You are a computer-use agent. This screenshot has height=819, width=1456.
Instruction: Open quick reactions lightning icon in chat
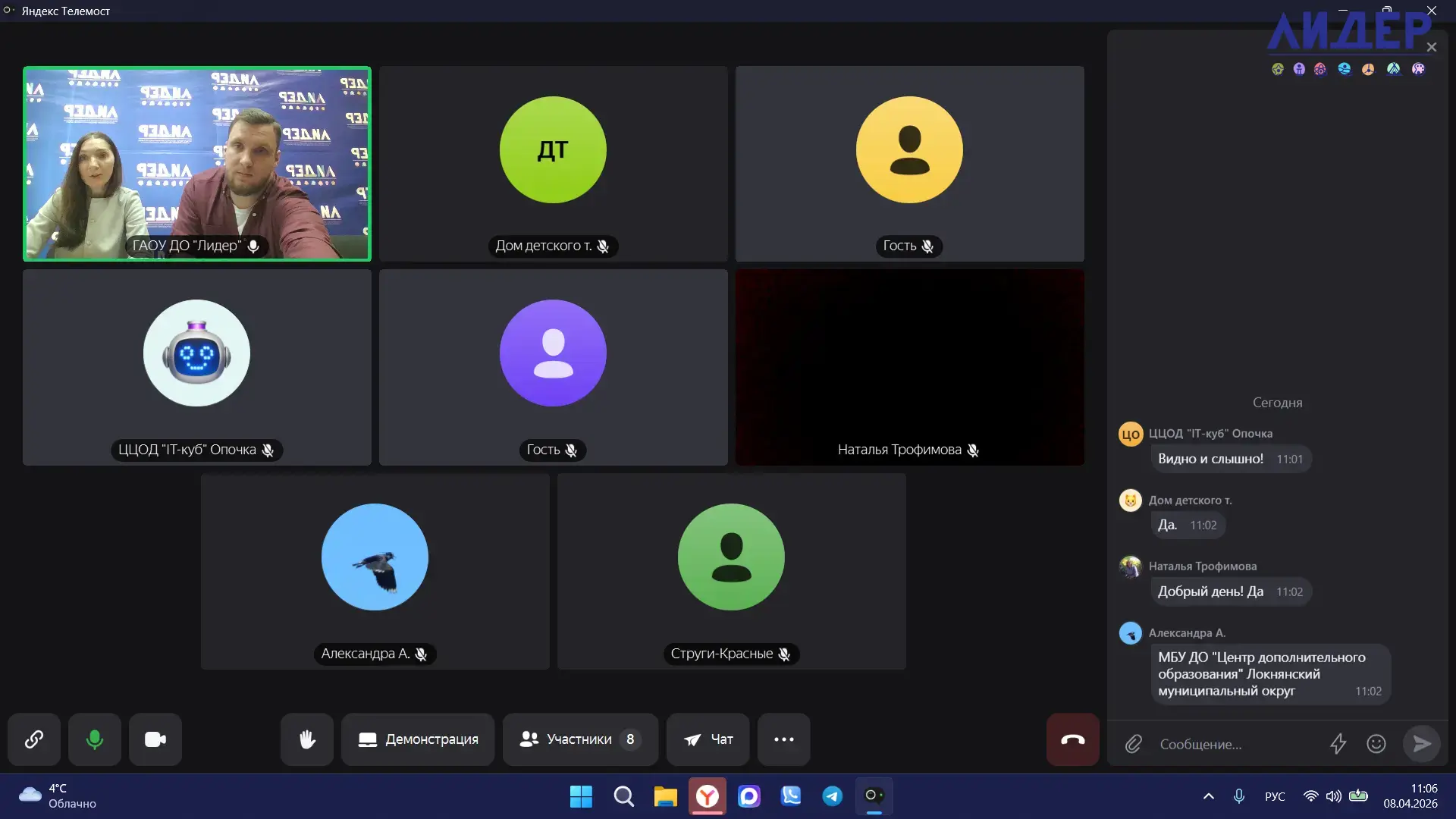[1338, 744]
